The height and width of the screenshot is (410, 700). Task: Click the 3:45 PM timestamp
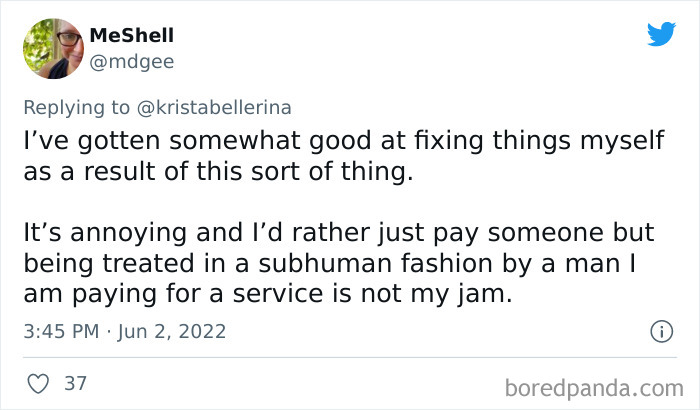(65, 331)
